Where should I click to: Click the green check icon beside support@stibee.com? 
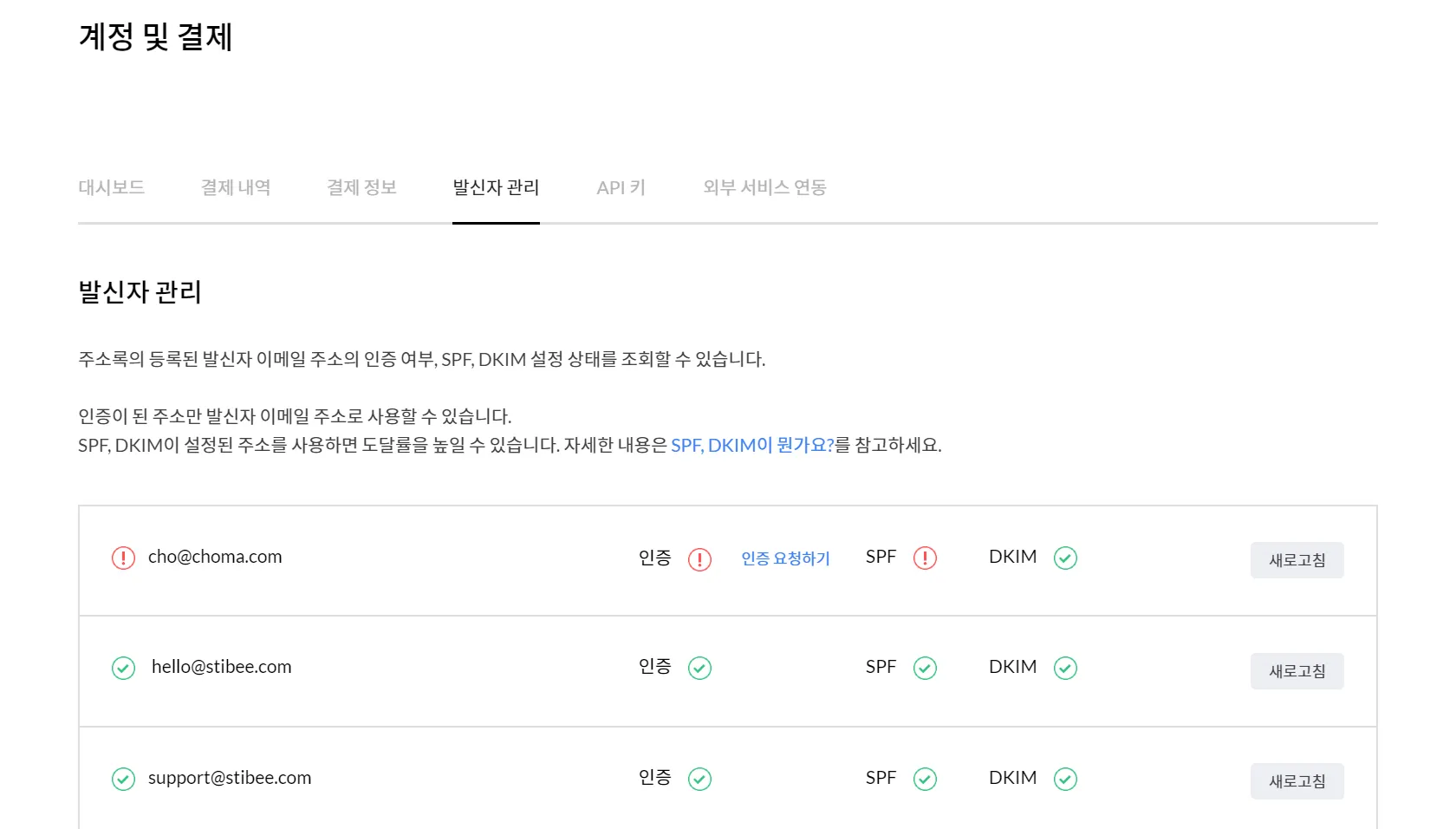click(123, 779)
